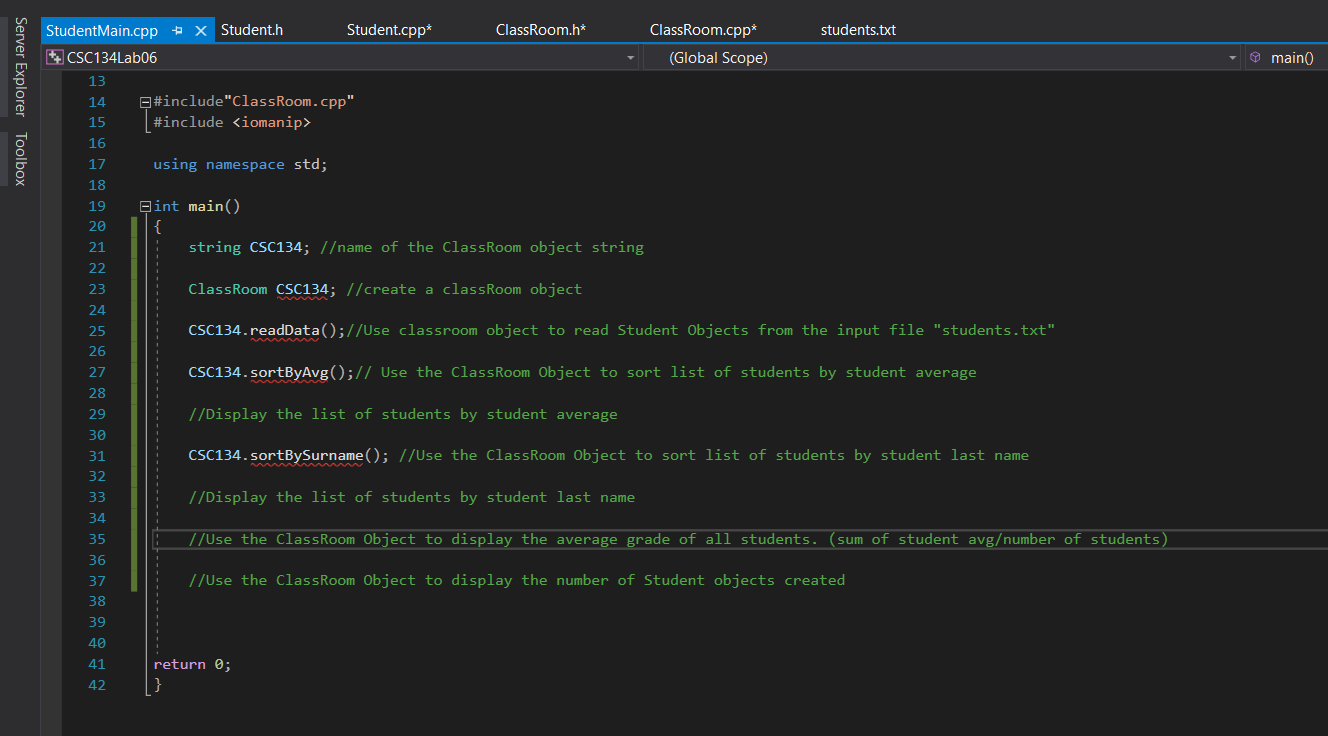Collapse the int main() function block

pos(146,206)
